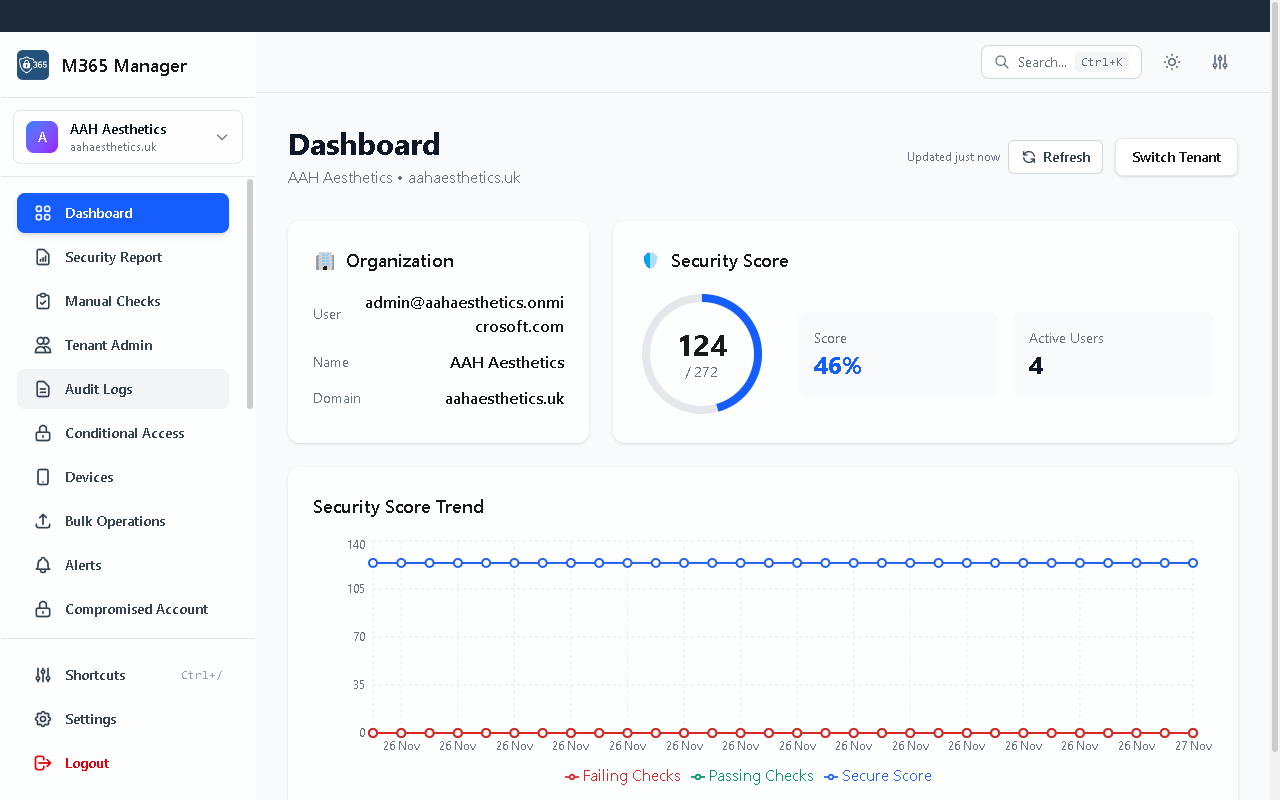Click the Shortcuts icon in sidebar
This screenshot has width=1280, height=800.
pos(42,675)
